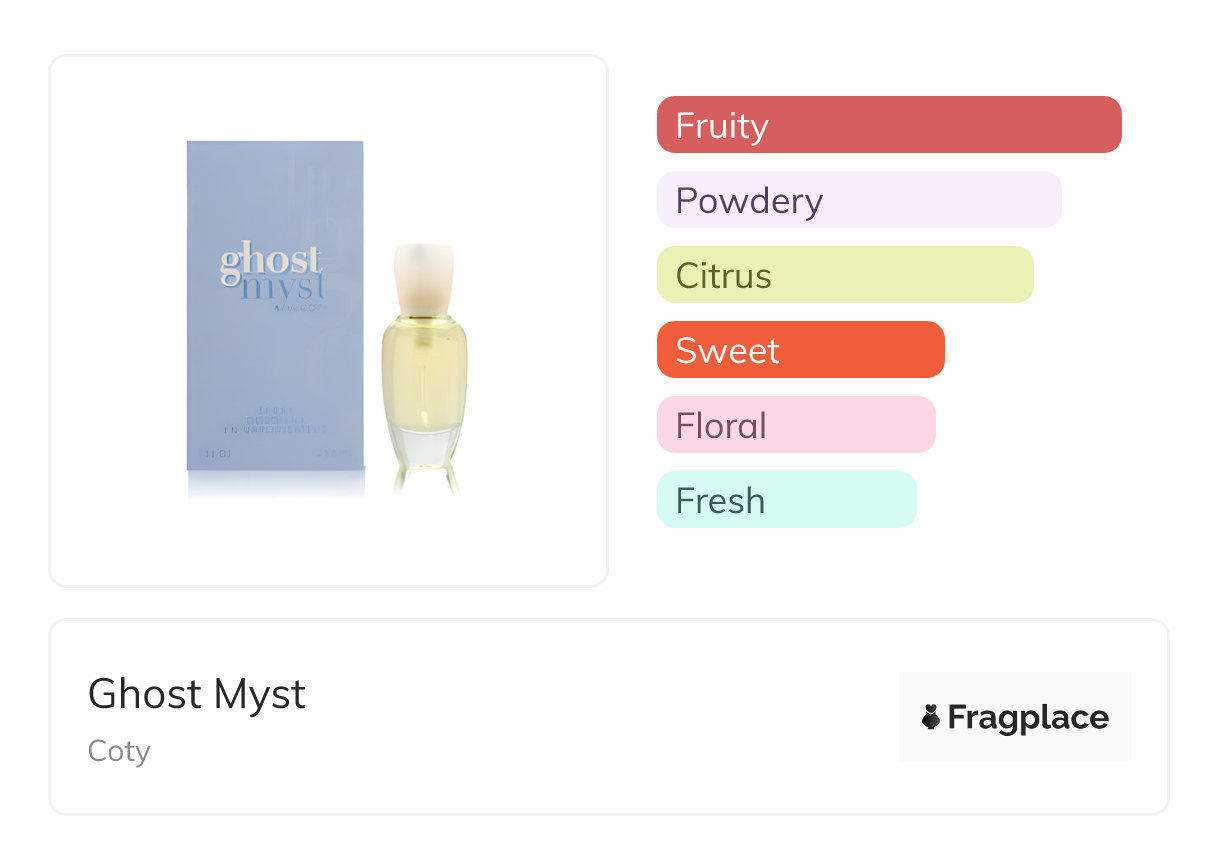Select the pink Floral accord bar
The image size is (1218, 864).
(x=795, y=425)
